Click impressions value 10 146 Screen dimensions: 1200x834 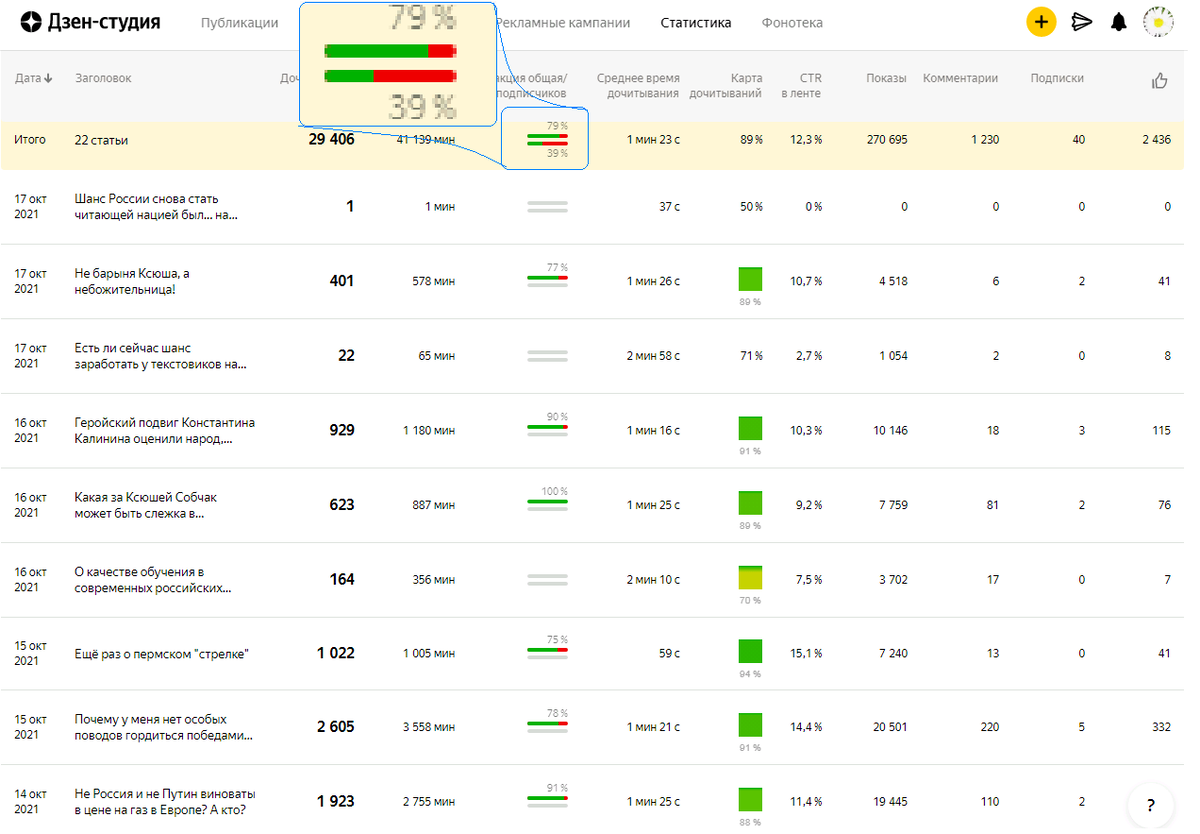coord(890,430)
